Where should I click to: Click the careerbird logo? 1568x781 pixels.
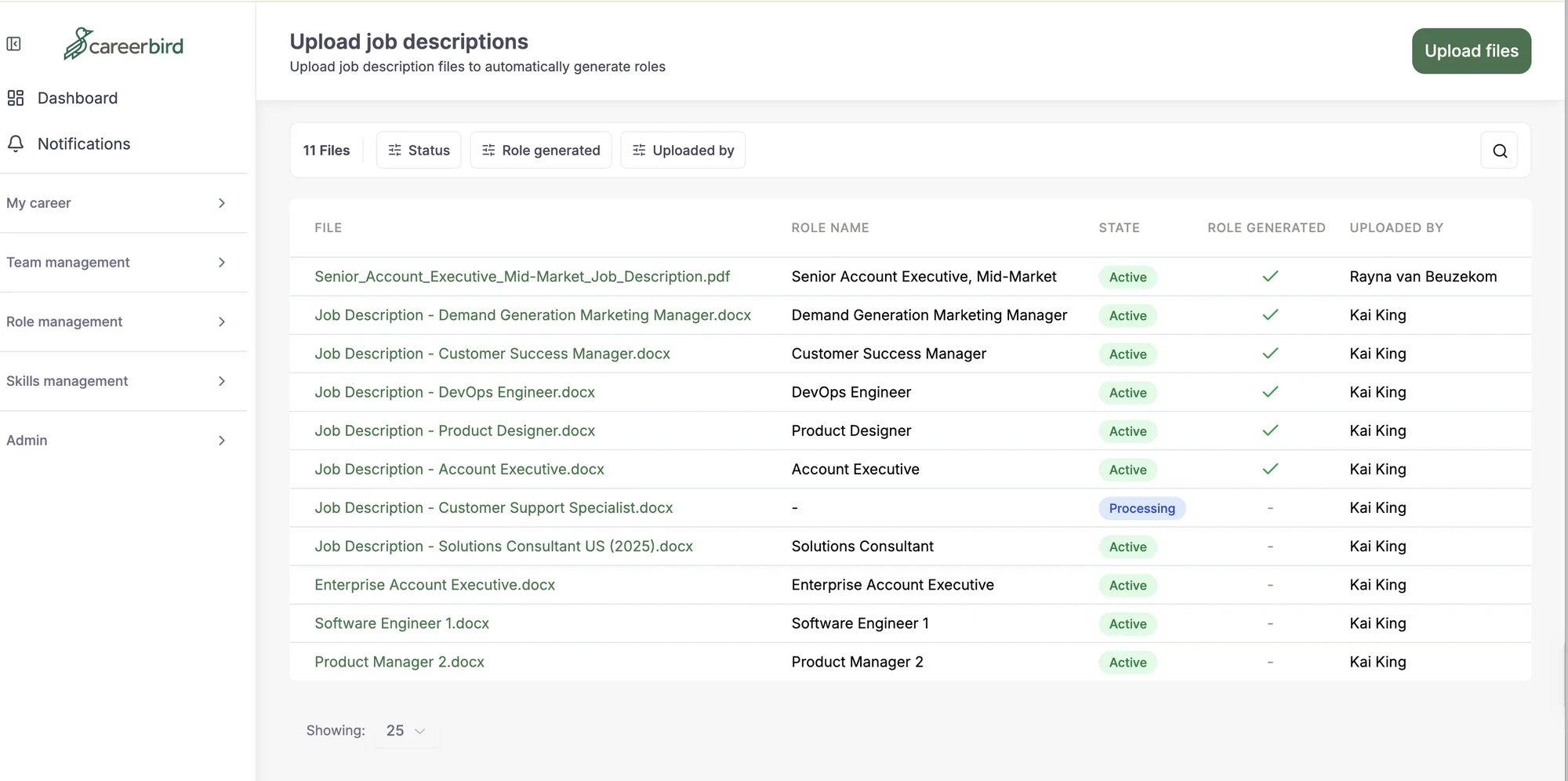click(x=124, y=44)
